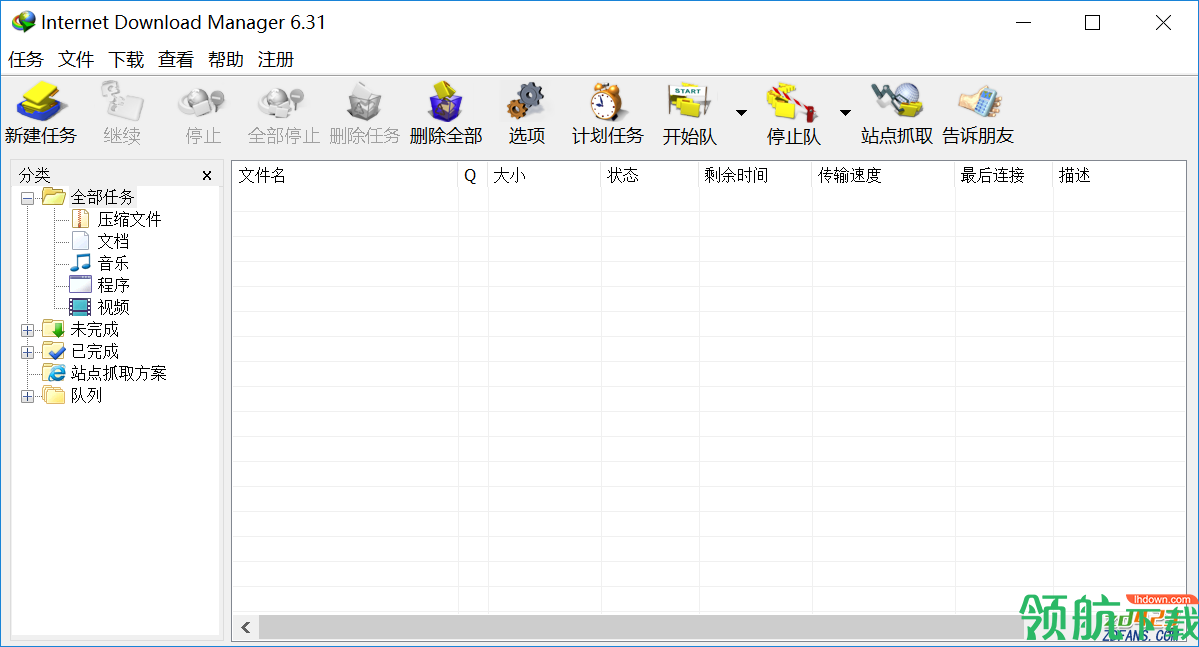Open the 下载 menu

(x=126, y=60)
